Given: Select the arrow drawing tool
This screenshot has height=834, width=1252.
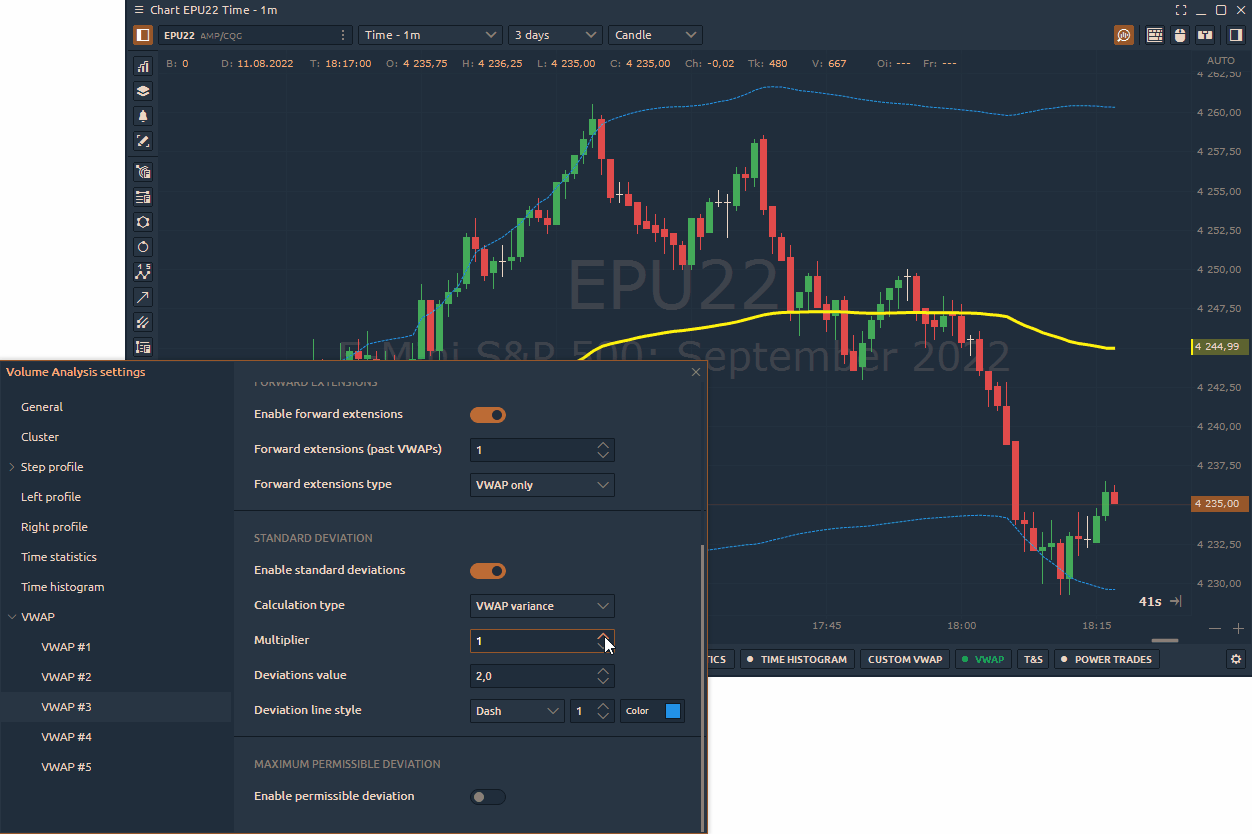Looking at the screenshot, I should point(143,297).
